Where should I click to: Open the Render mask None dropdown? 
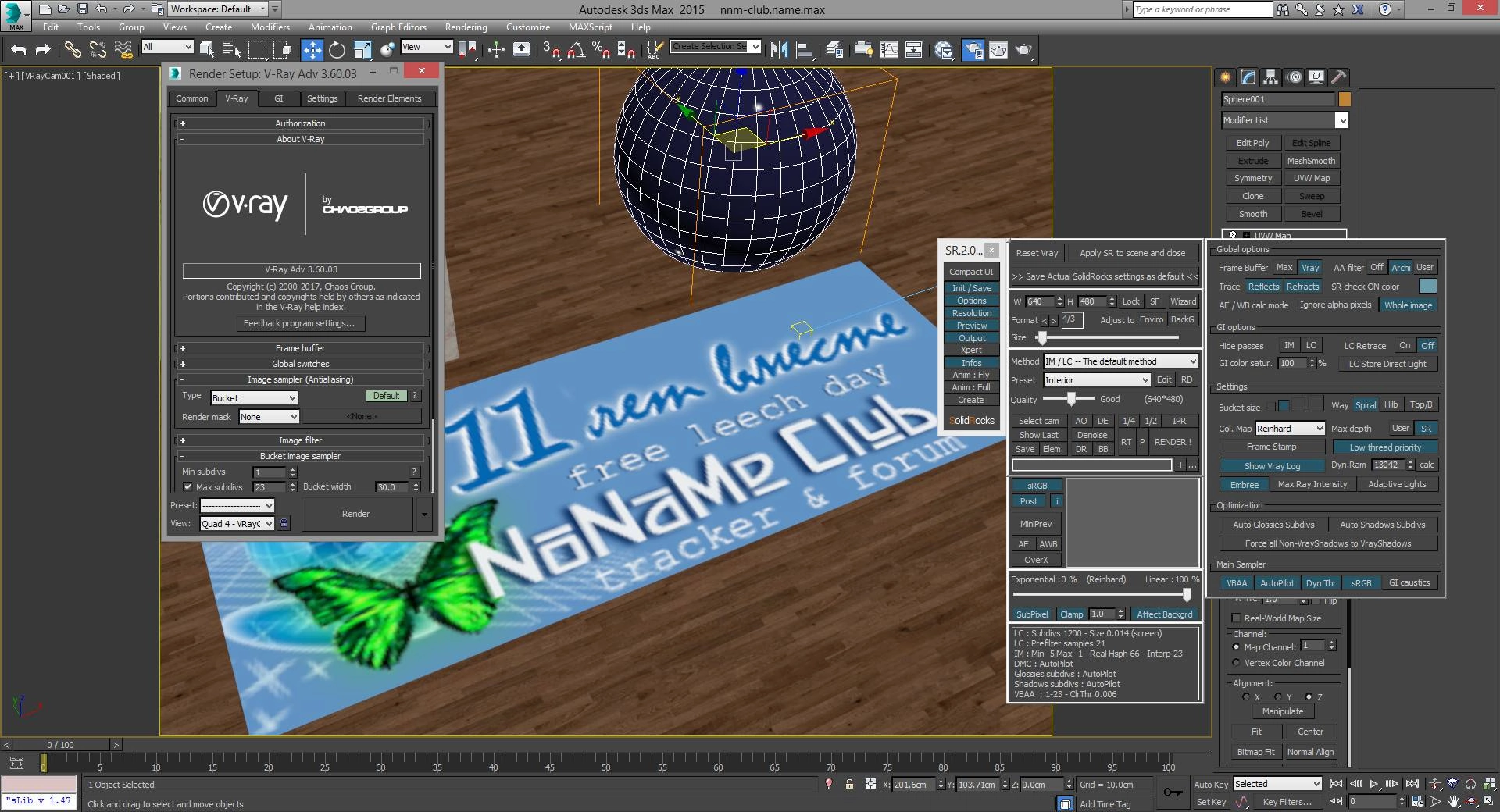pyautogui.click(x=269, y=417)
